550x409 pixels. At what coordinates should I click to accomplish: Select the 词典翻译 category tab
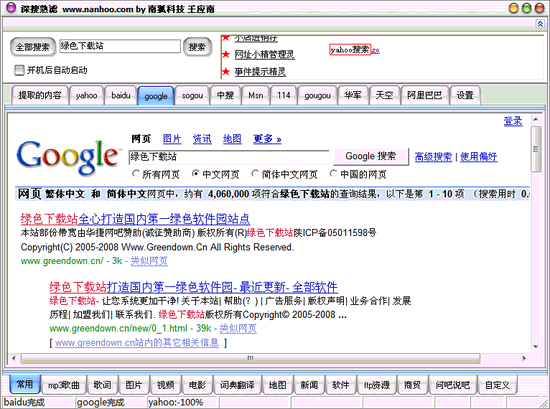pyautogui.click(x=237, y=385)
